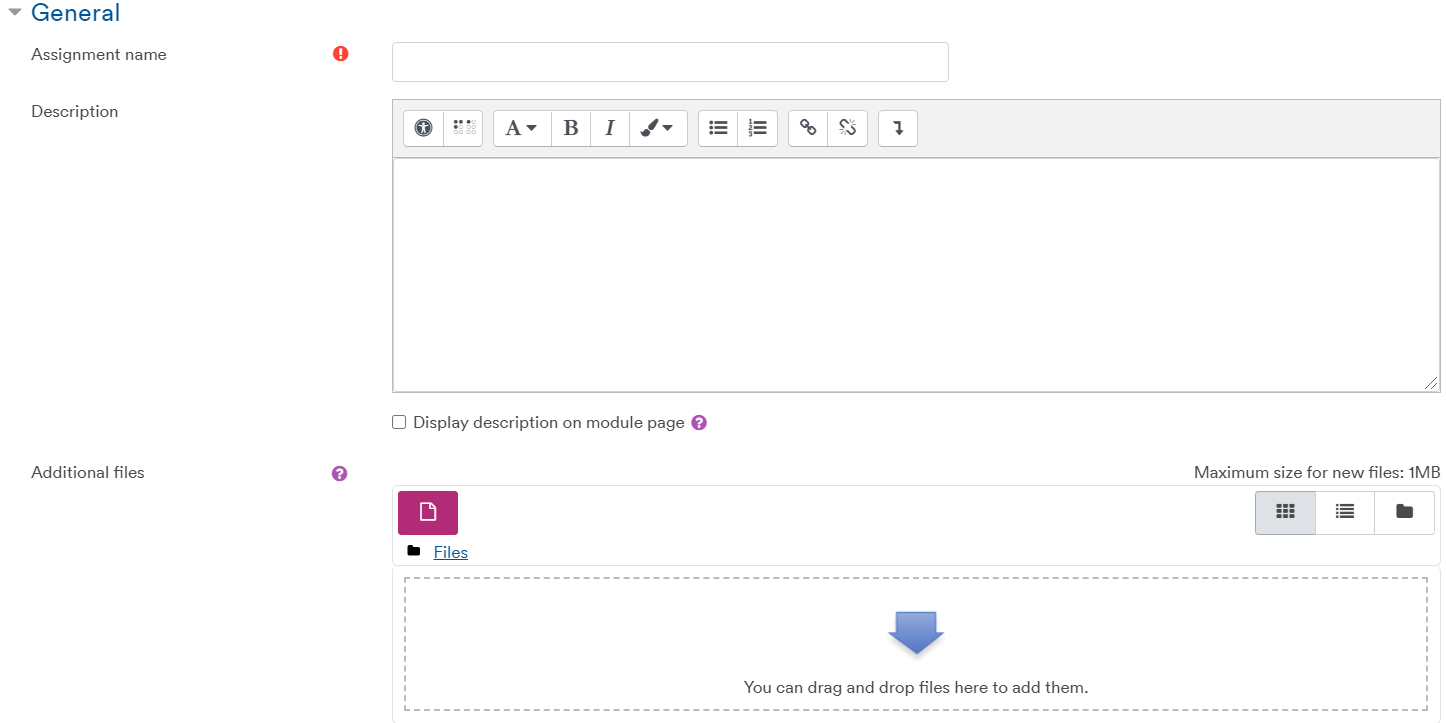Open the Files folder link
Viewport: 1446px width, 723px height.
click(450, 552)
